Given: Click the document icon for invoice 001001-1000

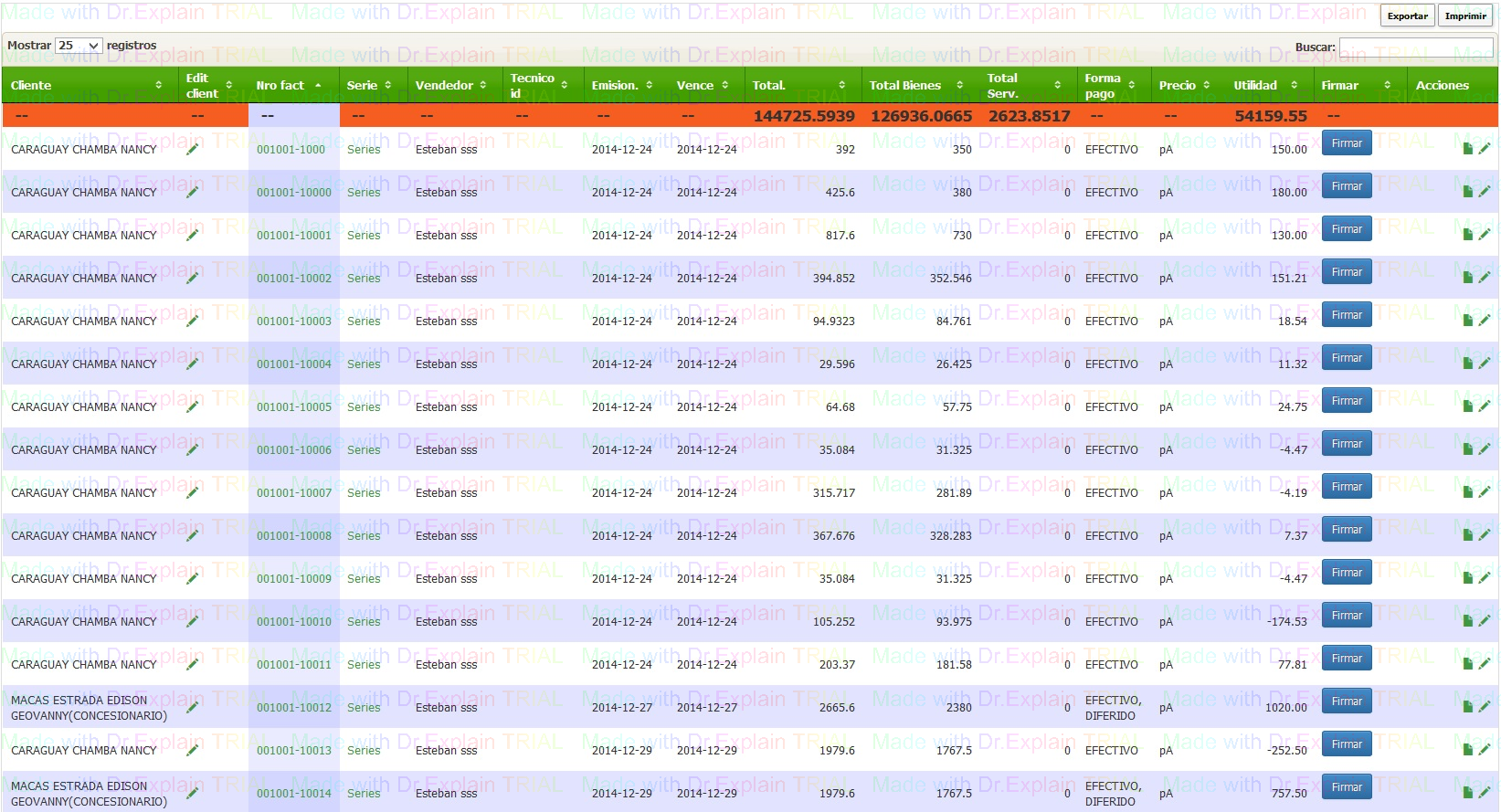Looking at the screenshot, I should tap(1467, 149).
